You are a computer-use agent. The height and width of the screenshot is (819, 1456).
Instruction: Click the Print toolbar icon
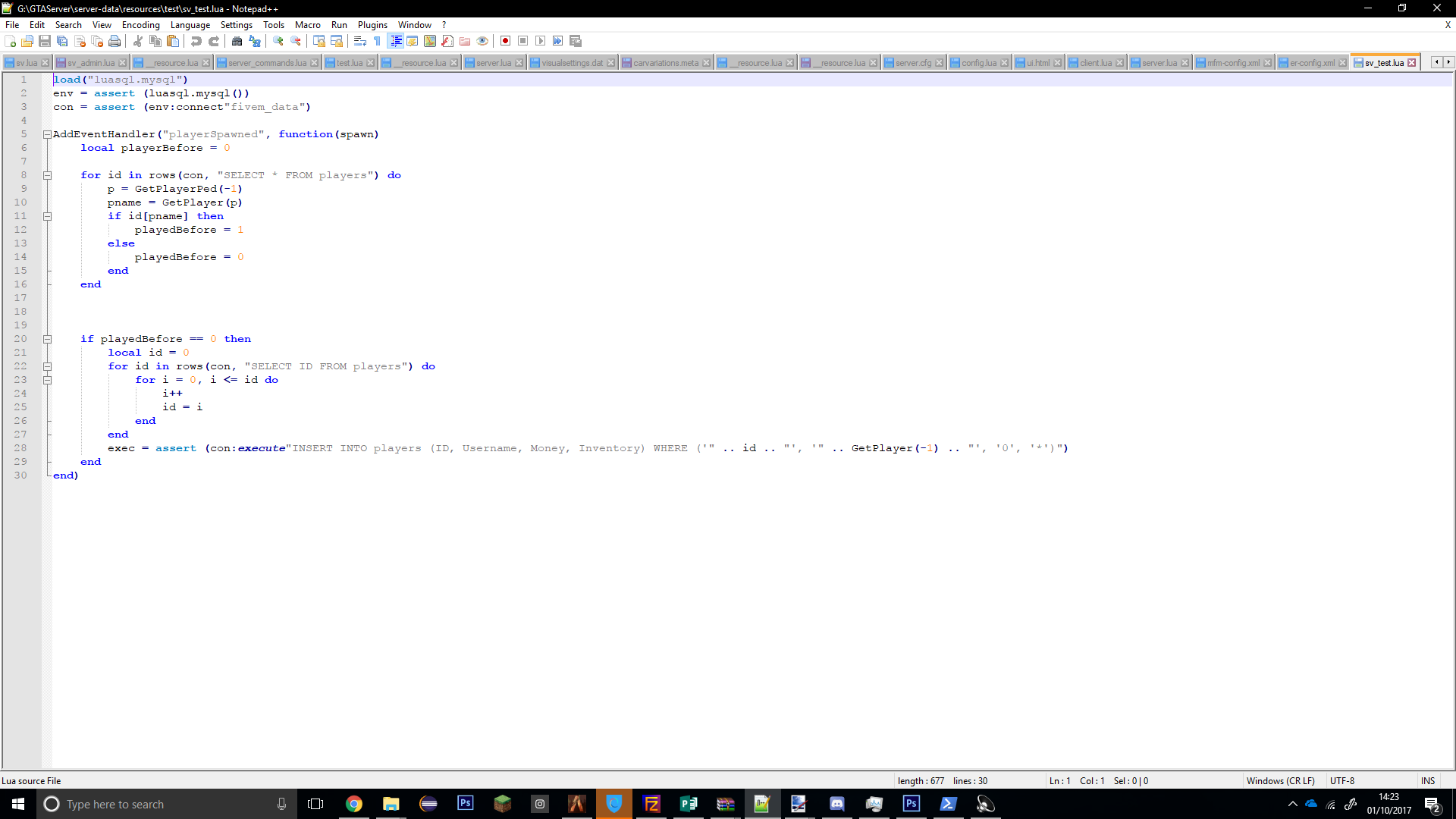click(115, 41)
